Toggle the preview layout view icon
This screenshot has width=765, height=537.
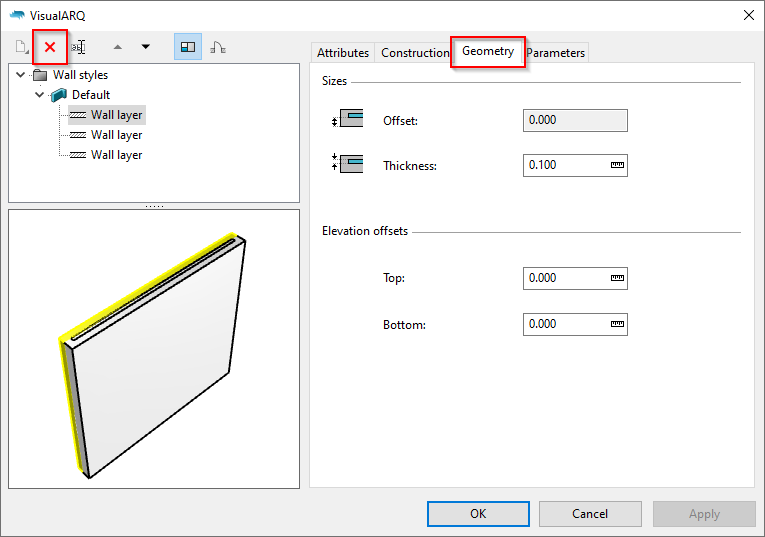(x=188, y=47)
